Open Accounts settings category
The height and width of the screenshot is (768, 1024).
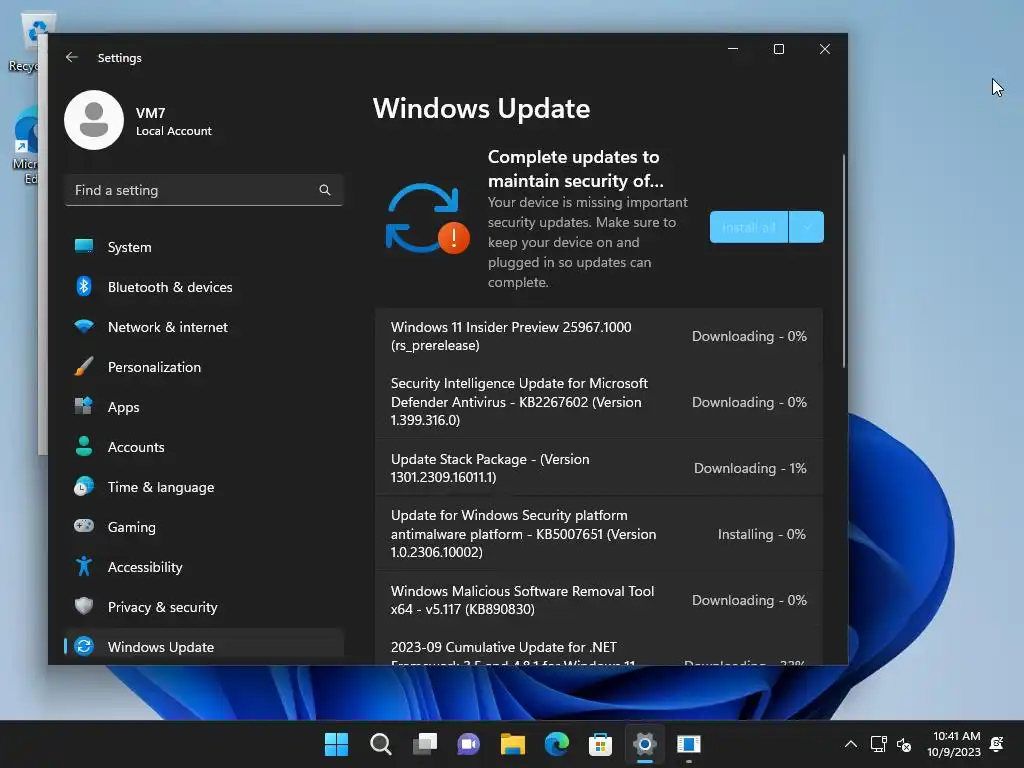[204, 447]
